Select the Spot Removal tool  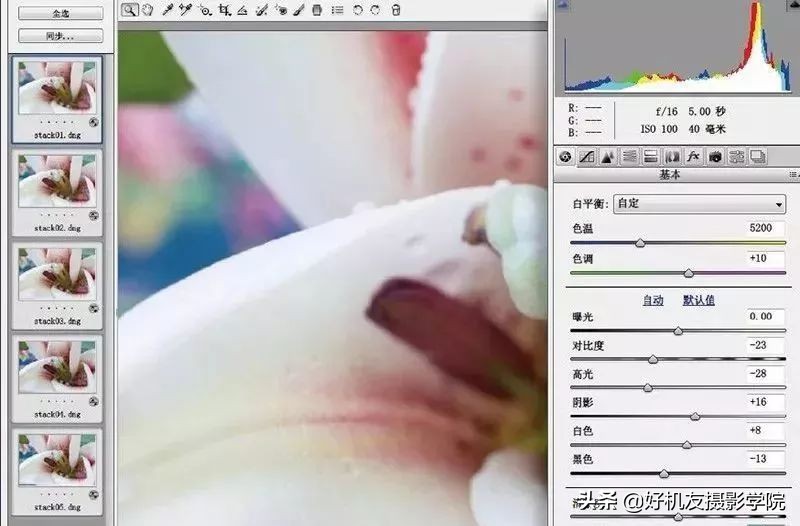(262, 10)
